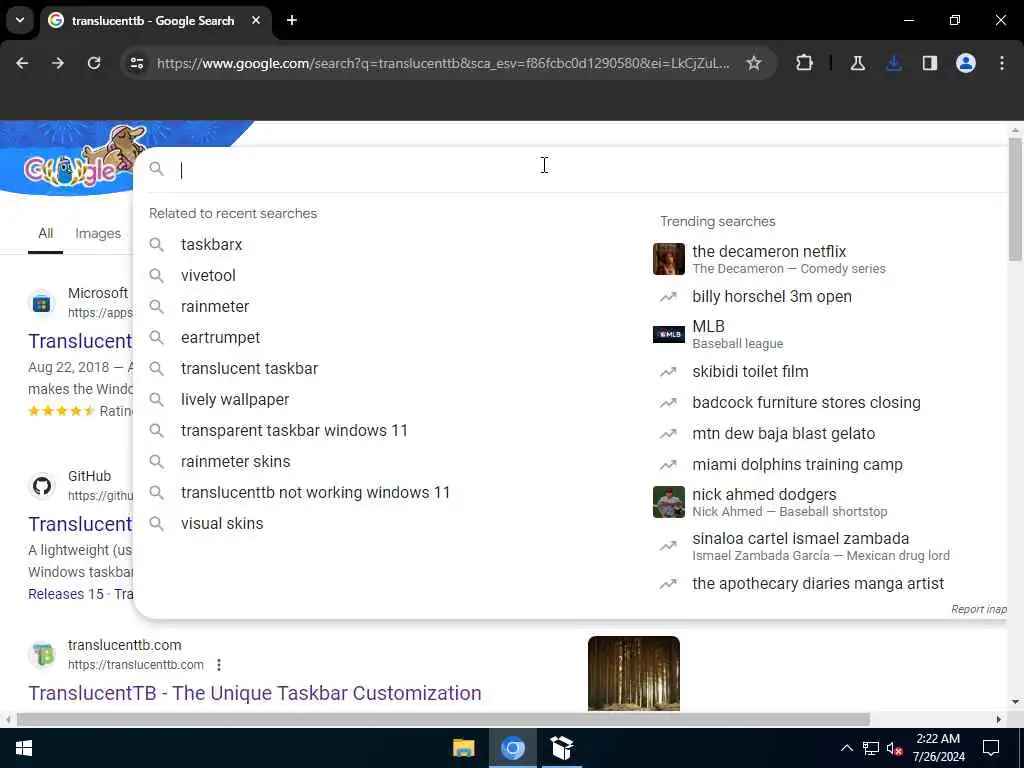Go back to previous page

22,63
